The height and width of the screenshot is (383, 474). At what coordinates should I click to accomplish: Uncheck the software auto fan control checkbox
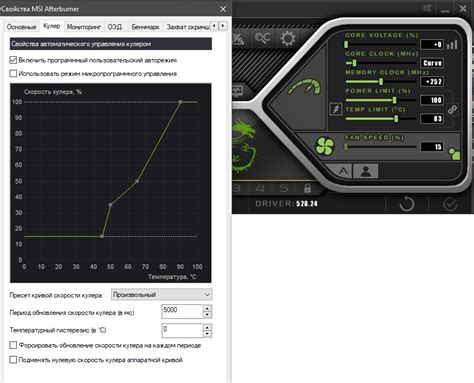click(x=13, y=60)
